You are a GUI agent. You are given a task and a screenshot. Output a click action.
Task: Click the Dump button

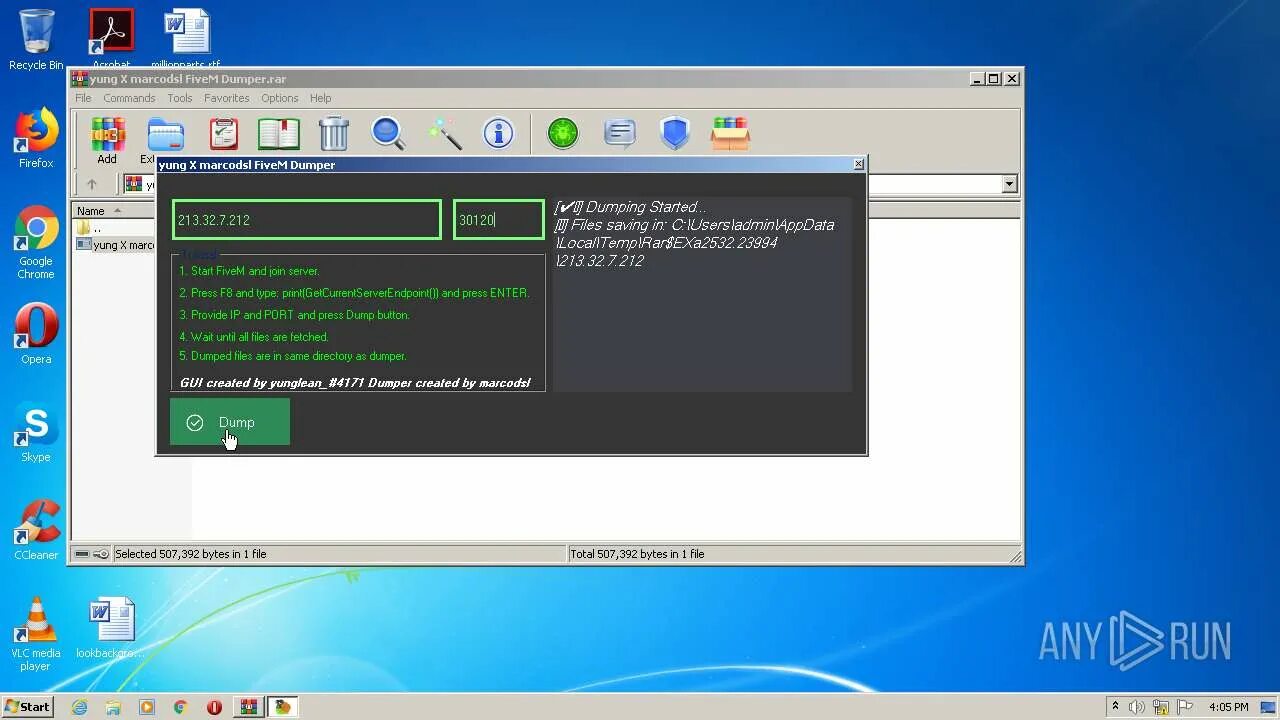pos(230,422)
